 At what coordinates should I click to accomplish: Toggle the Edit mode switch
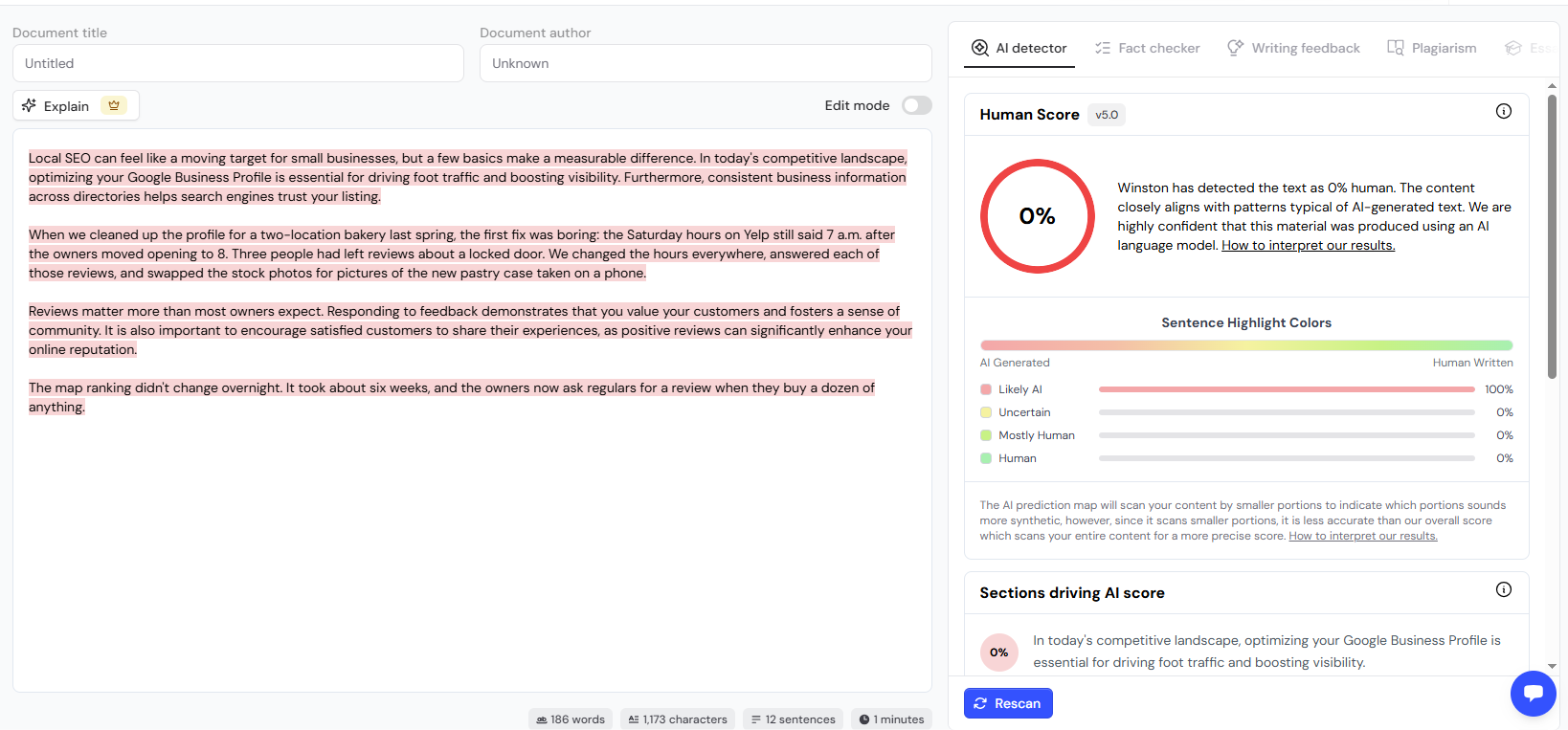pyautogui.click(x=916, y=105)
